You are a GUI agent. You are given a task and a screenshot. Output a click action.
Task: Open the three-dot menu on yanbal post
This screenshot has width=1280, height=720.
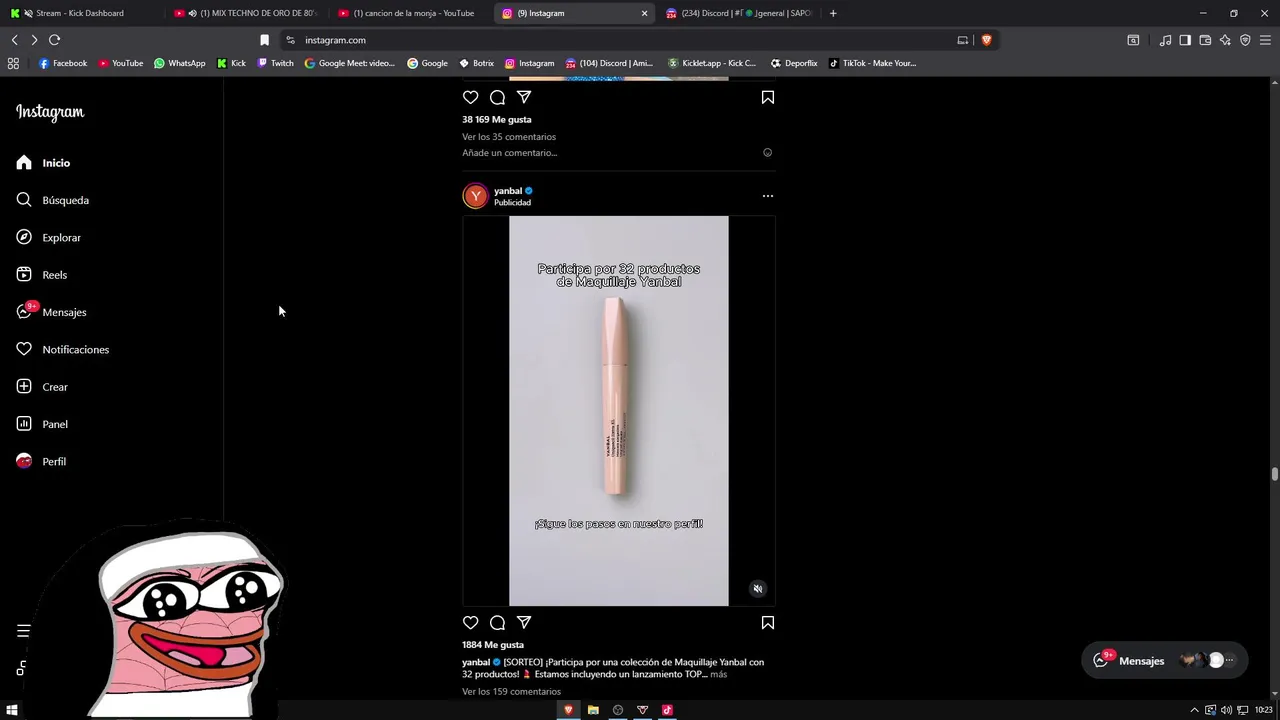click(768, 196)
